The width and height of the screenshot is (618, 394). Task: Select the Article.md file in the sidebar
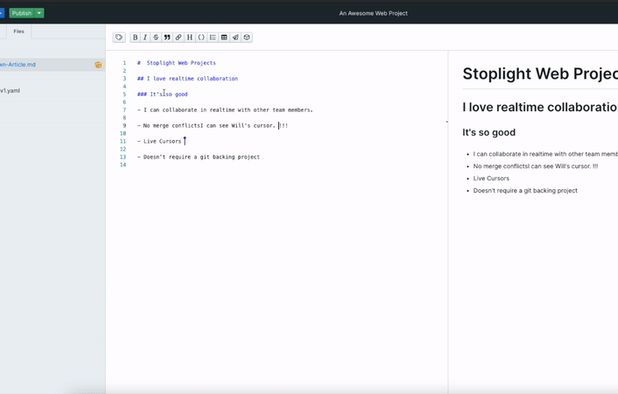coord(18,65)
